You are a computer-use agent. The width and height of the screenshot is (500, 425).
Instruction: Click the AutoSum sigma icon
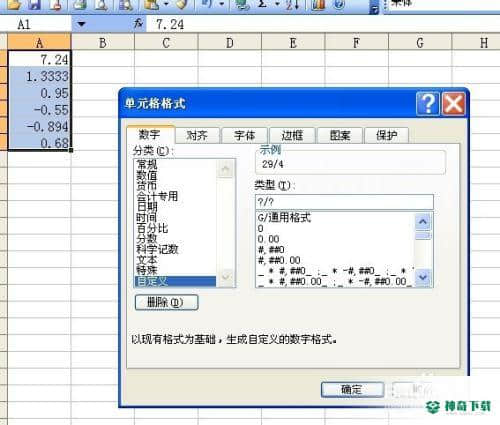pos(263,4)
